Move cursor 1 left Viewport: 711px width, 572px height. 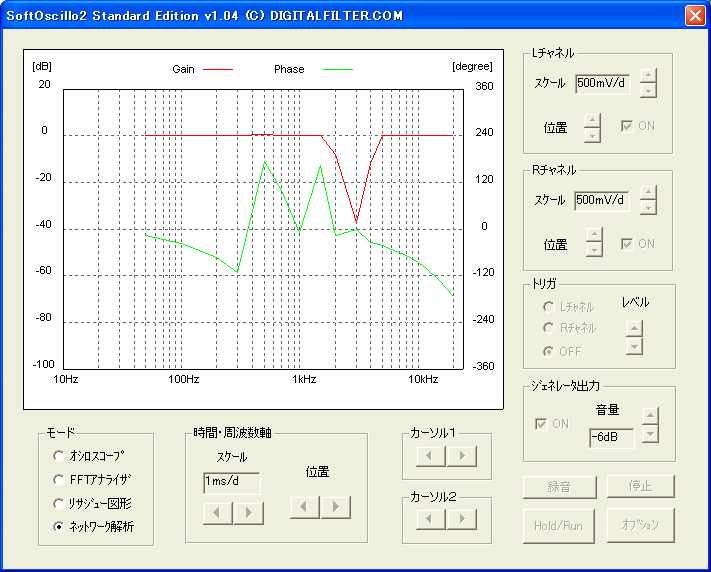point(430,456)
